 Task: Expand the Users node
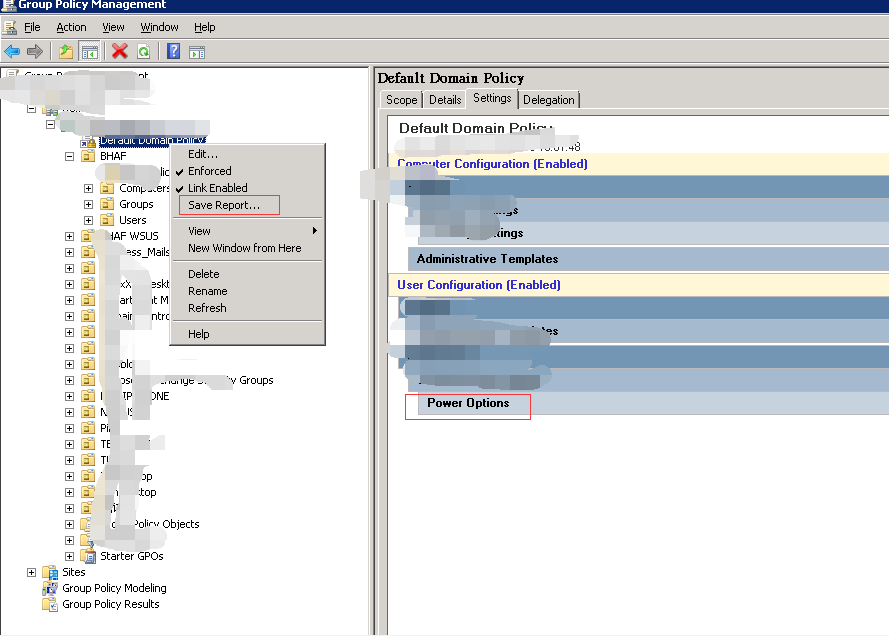coord(88,220)
